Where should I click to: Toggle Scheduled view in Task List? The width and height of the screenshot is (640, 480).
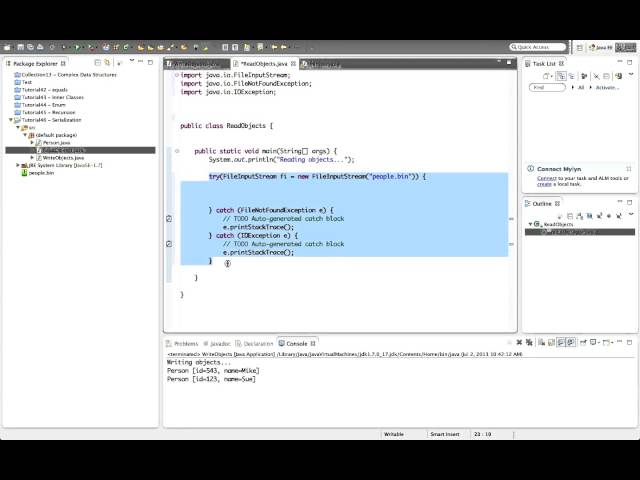click(x=571, y=76)
